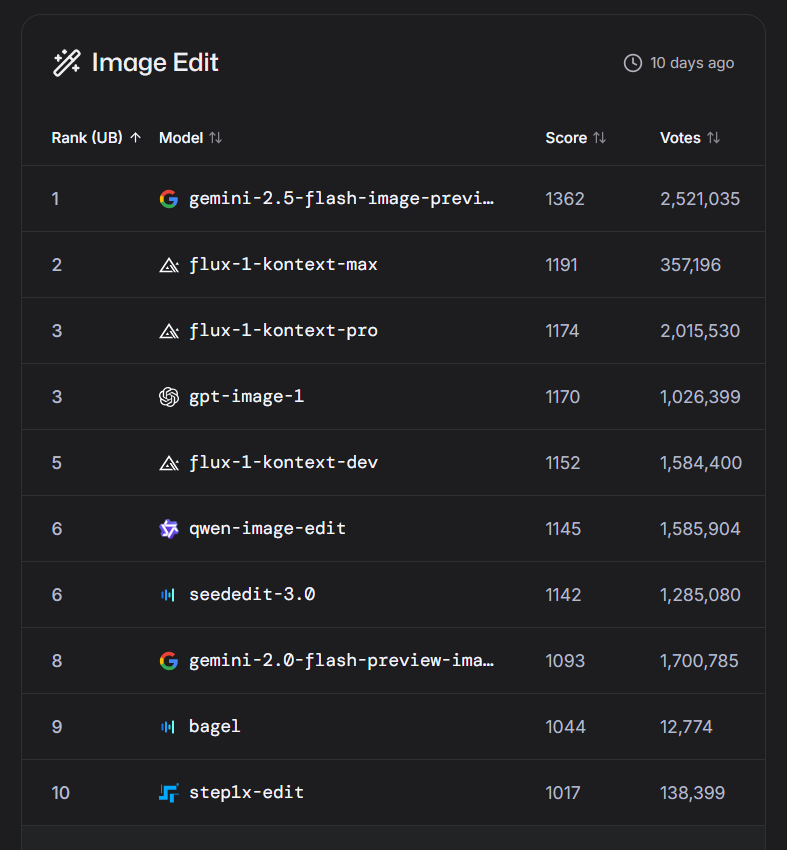Click the Model column sort arrows

[x=216, y=138]
